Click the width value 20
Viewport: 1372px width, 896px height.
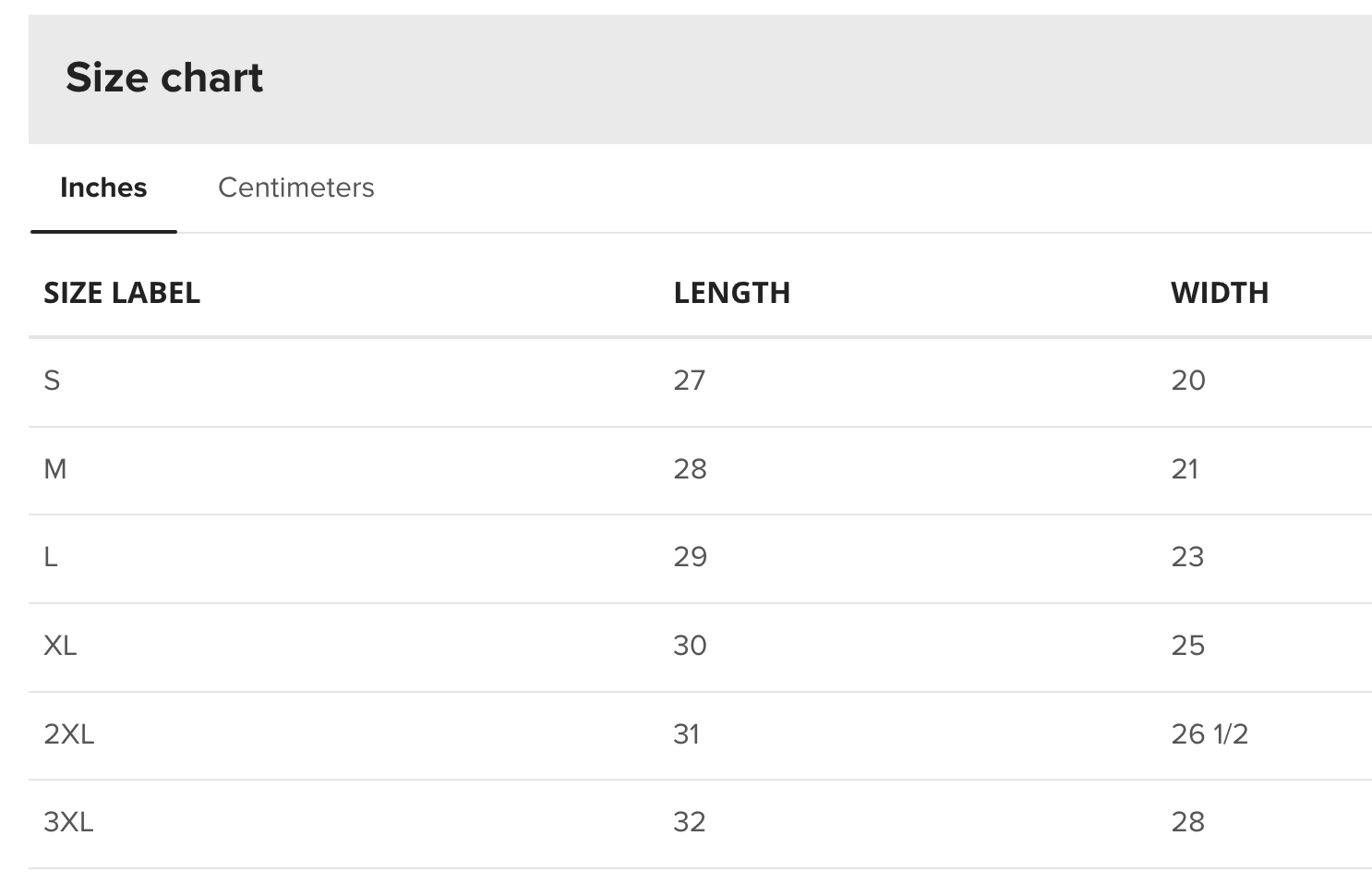[x=1188, y=381]
